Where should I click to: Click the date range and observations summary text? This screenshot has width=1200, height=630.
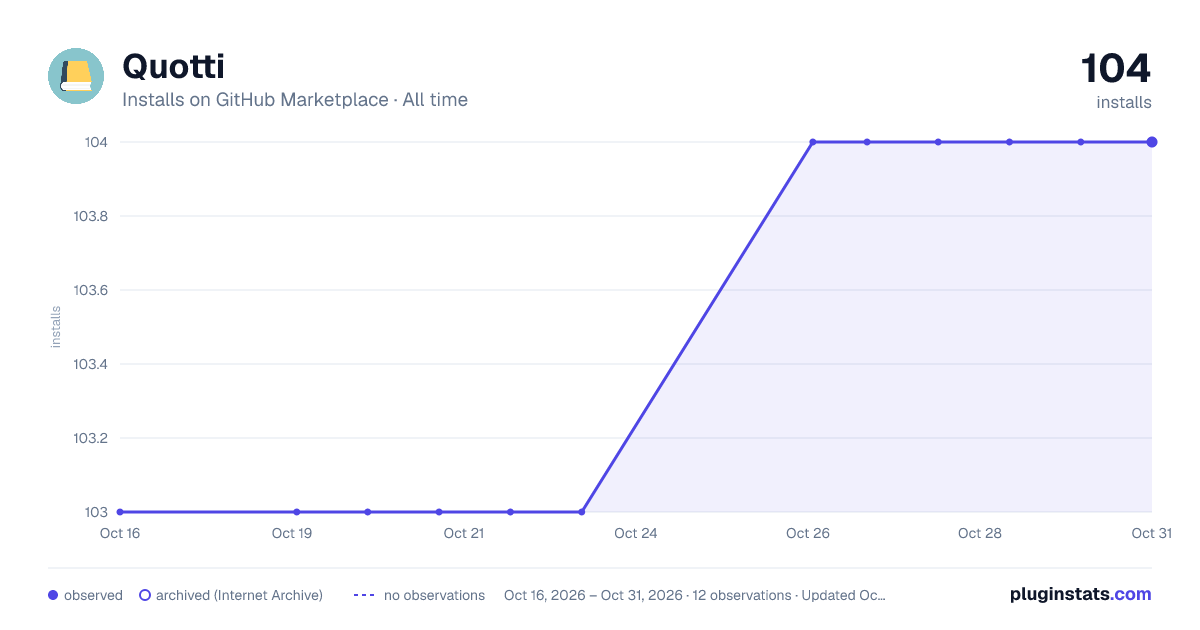695,595
